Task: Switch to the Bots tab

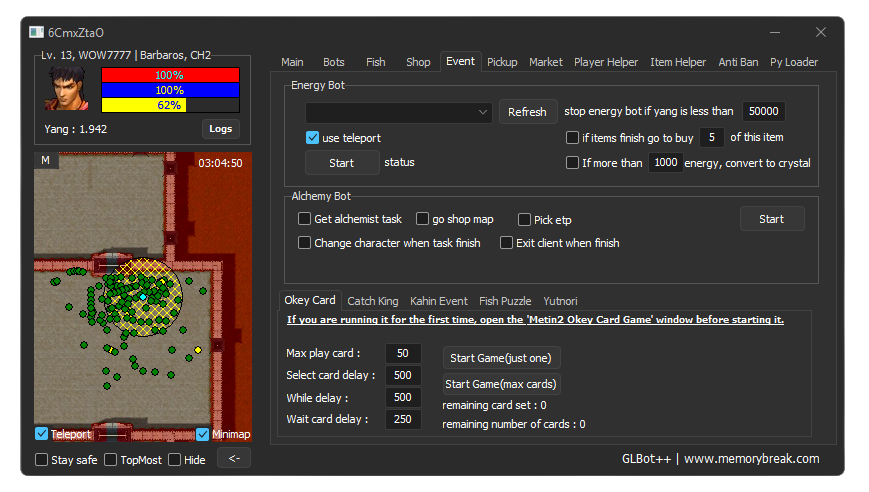Action: pyautogui.click(x=334, y=62)
